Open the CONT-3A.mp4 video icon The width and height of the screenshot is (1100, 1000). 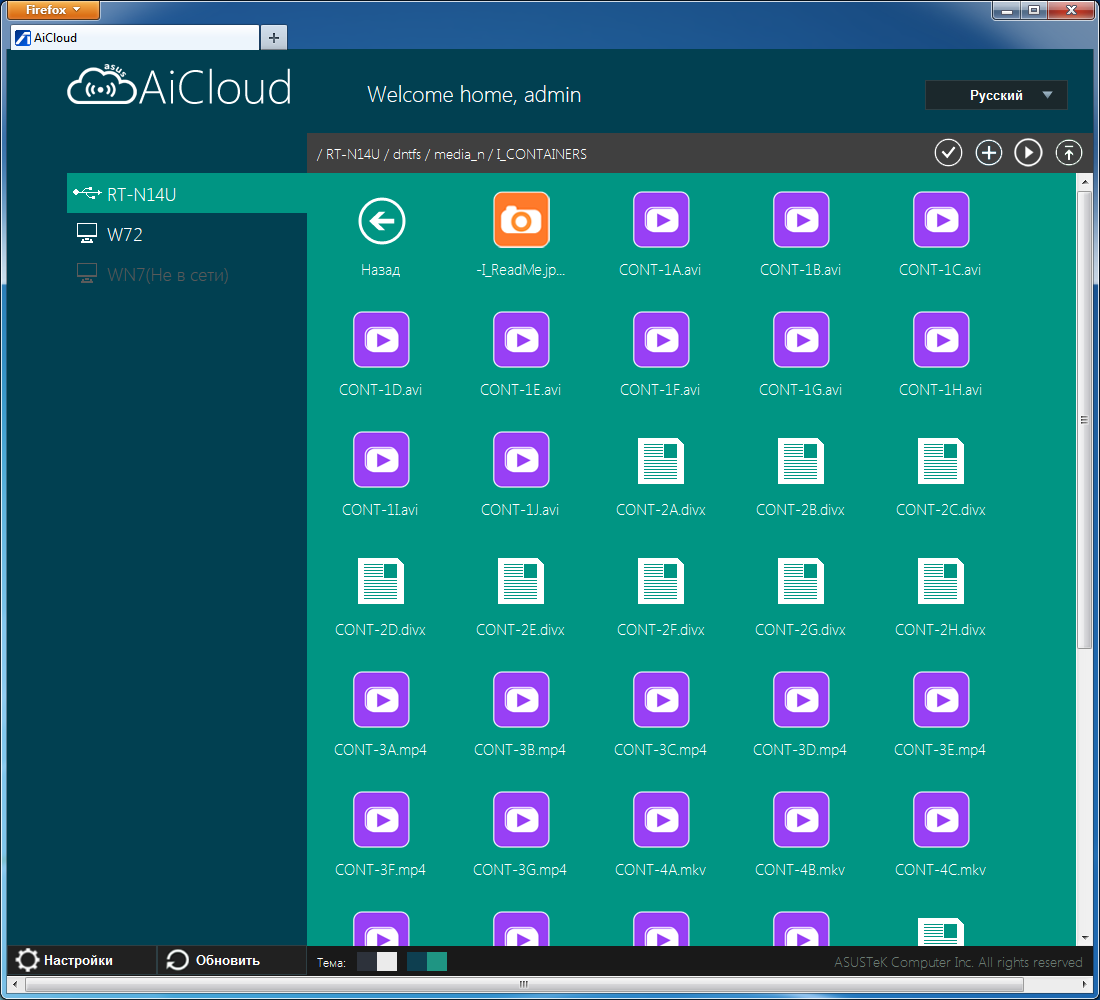(381, 700)
